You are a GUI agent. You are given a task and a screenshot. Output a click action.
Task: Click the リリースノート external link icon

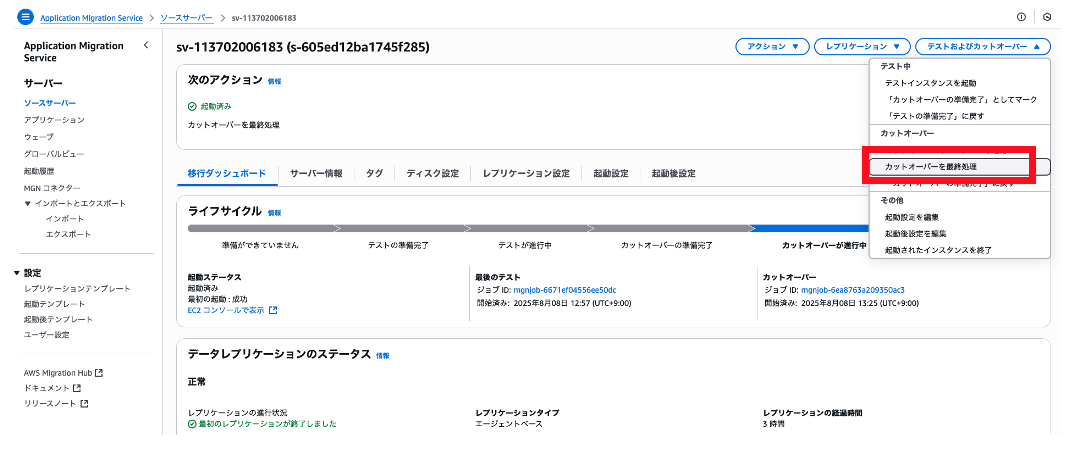[84, 404]
